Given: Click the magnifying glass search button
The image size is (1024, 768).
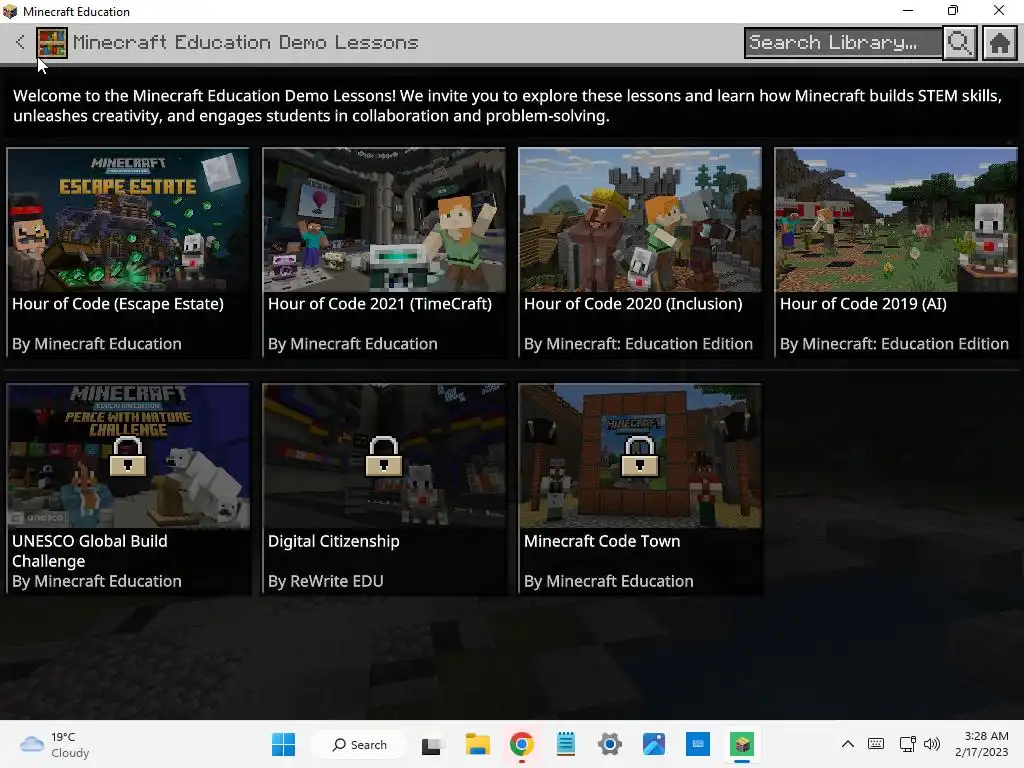Looking at the screenshot, I should [x=959, y=43].
